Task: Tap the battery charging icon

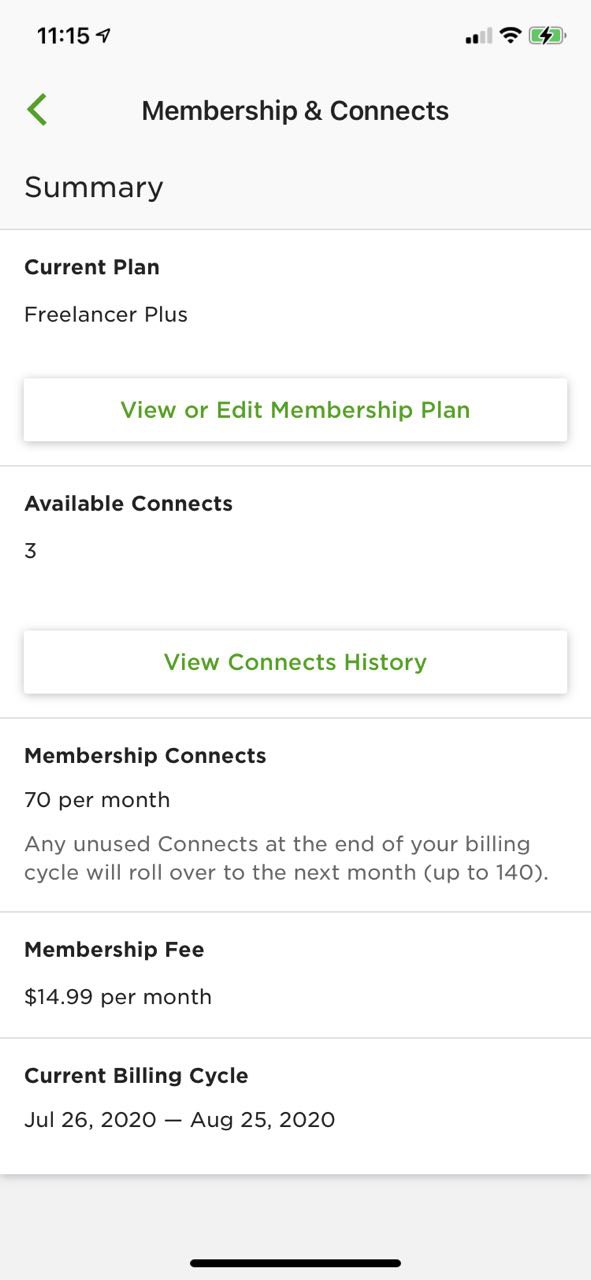Action: point(547,36)
